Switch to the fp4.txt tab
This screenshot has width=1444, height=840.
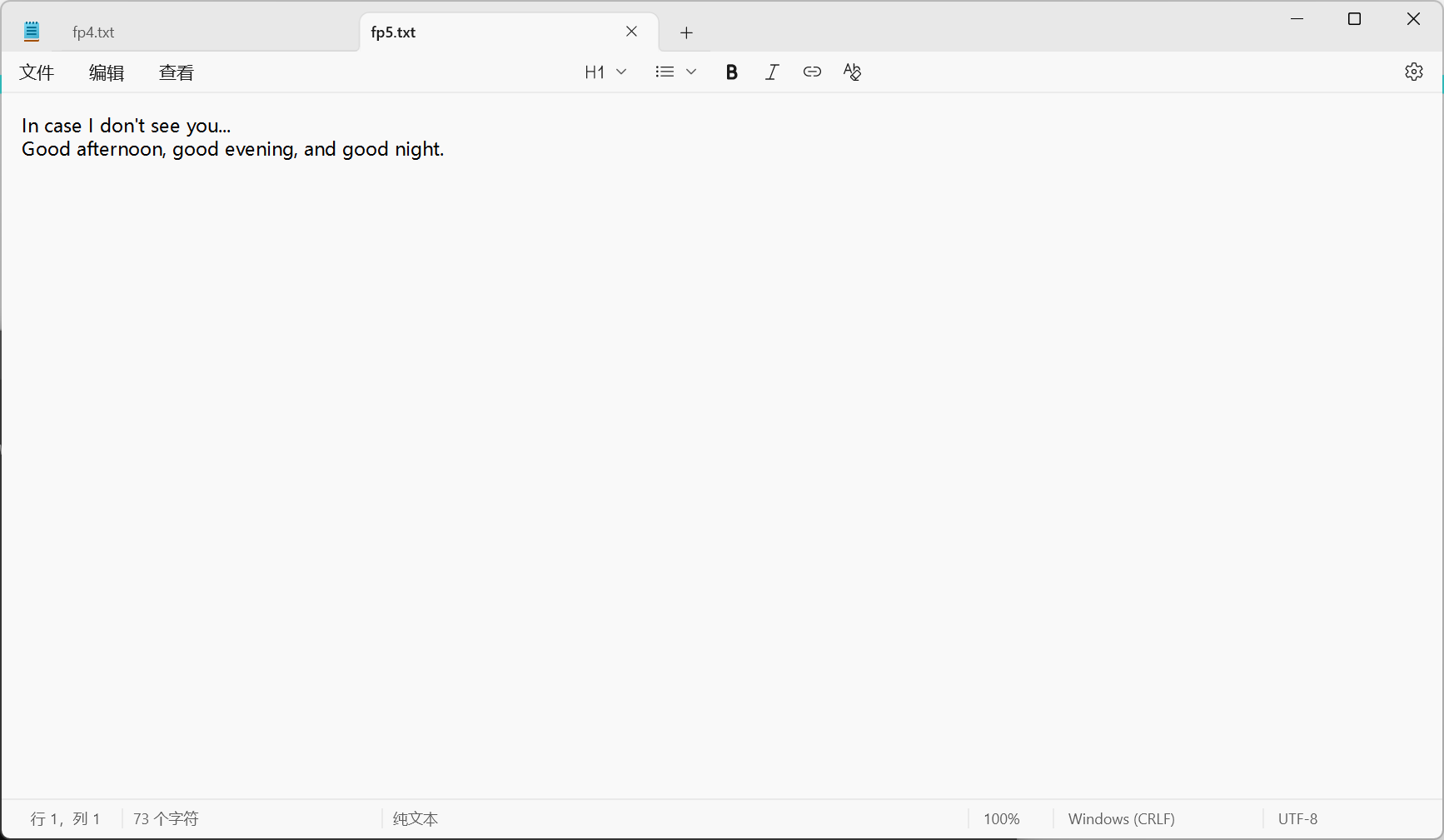tap(204, 32)
